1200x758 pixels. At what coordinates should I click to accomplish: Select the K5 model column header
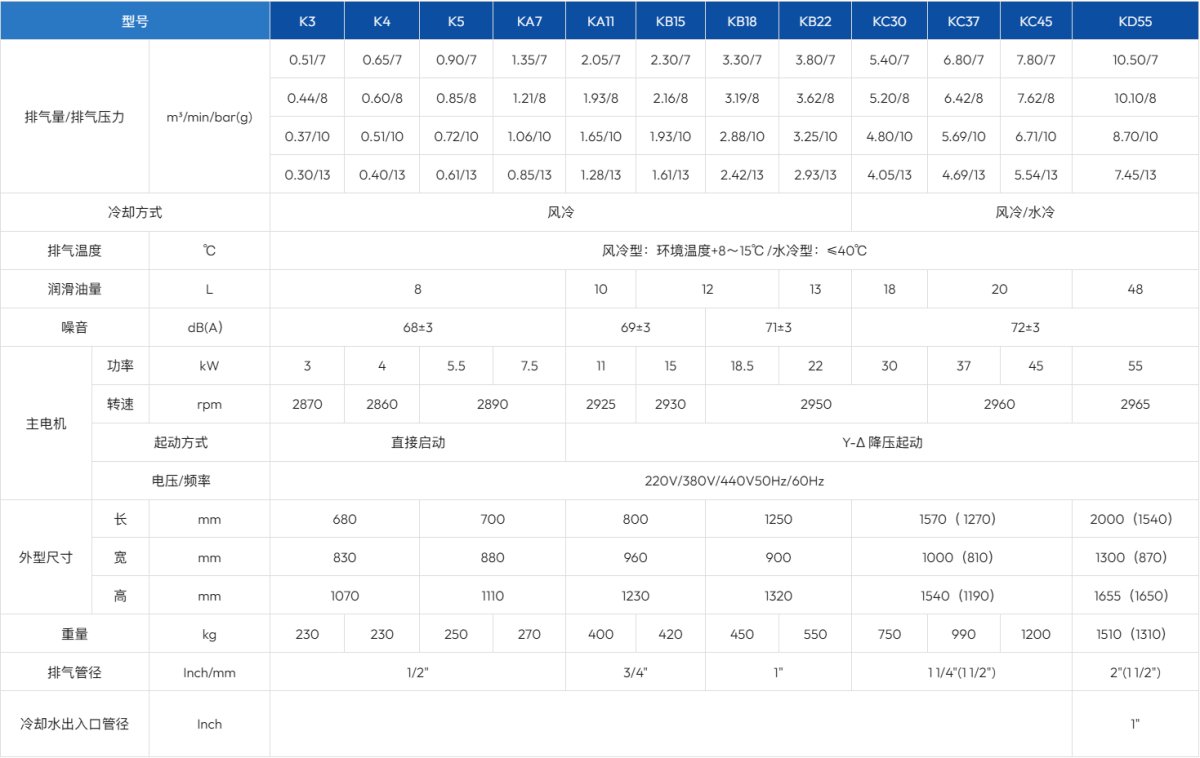click(x=456, y=20)
